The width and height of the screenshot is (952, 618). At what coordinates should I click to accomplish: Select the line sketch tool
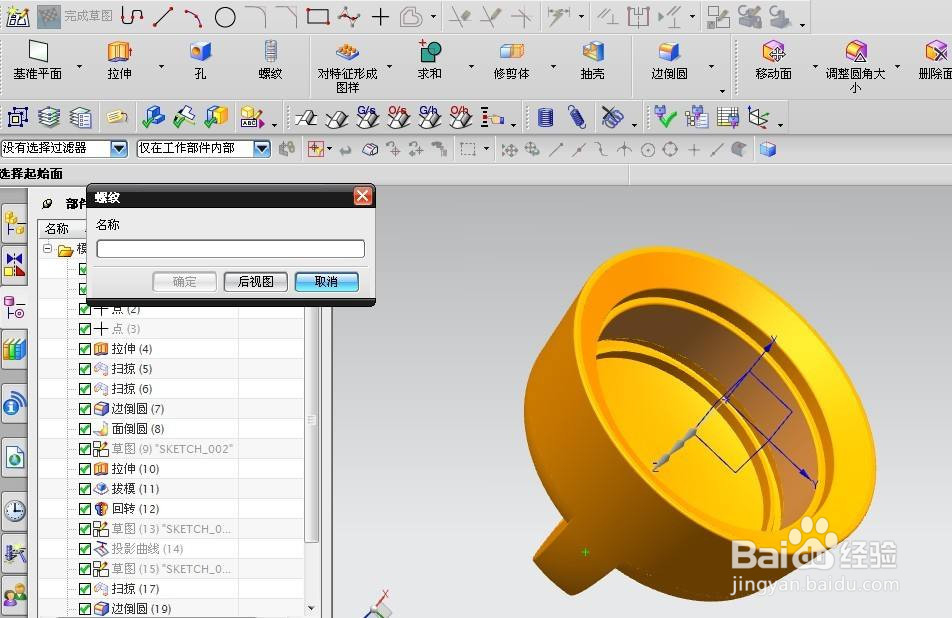click(x=163, y=16)
